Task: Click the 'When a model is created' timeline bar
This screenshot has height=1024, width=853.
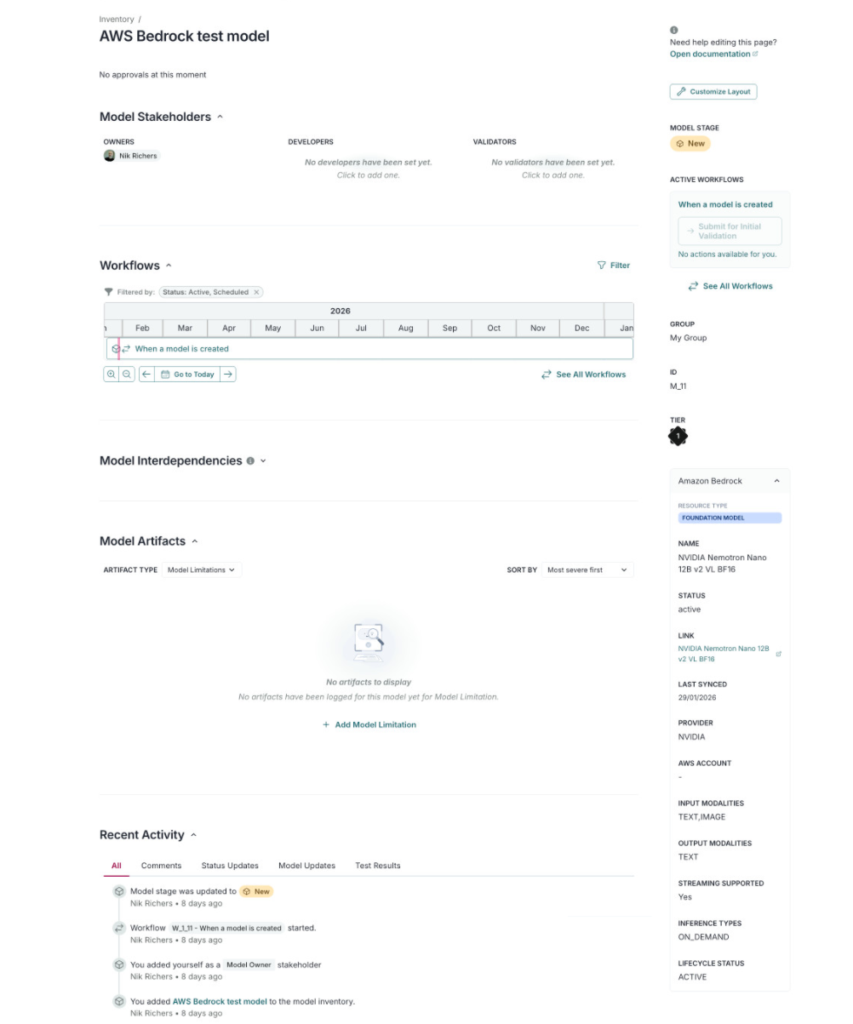Action: [182, 349]
